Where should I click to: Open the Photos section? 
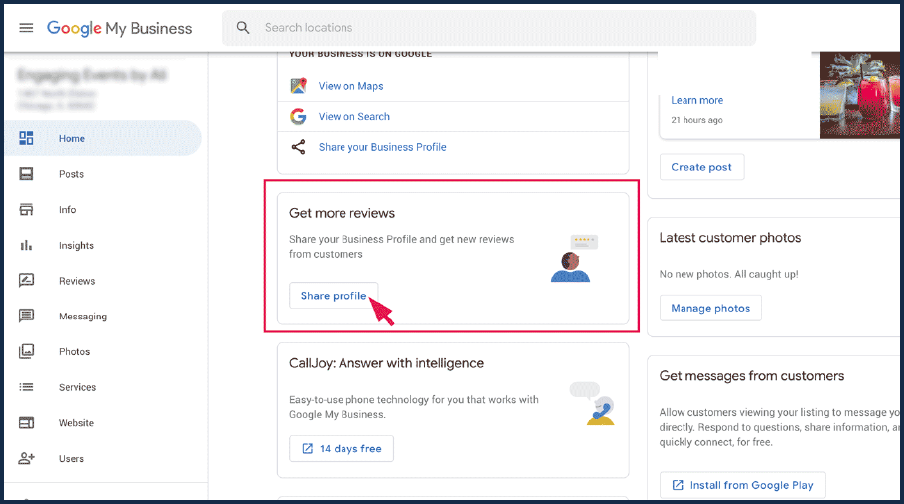click(74, 352)
